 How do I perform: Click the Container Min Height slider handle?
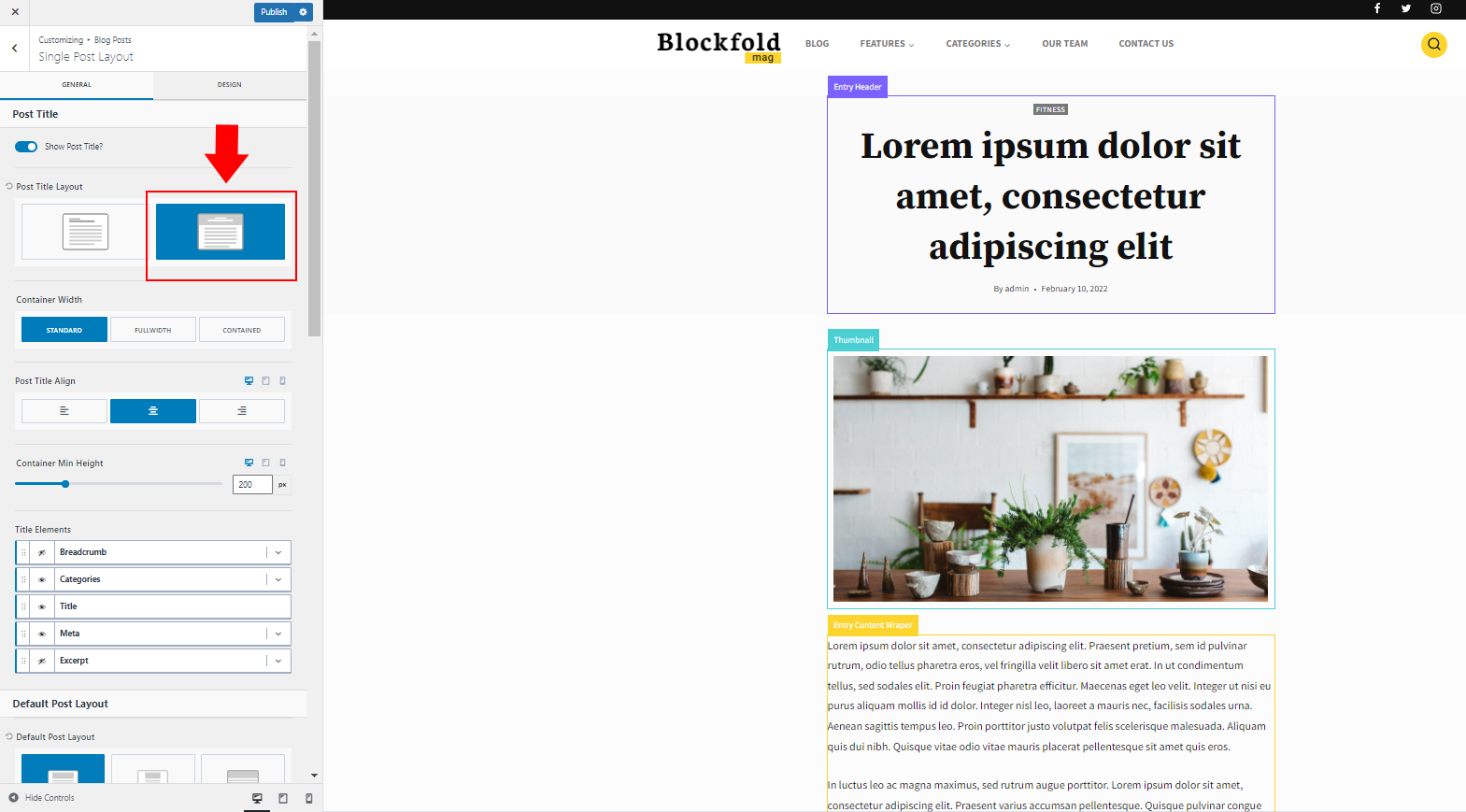point(65,484)
